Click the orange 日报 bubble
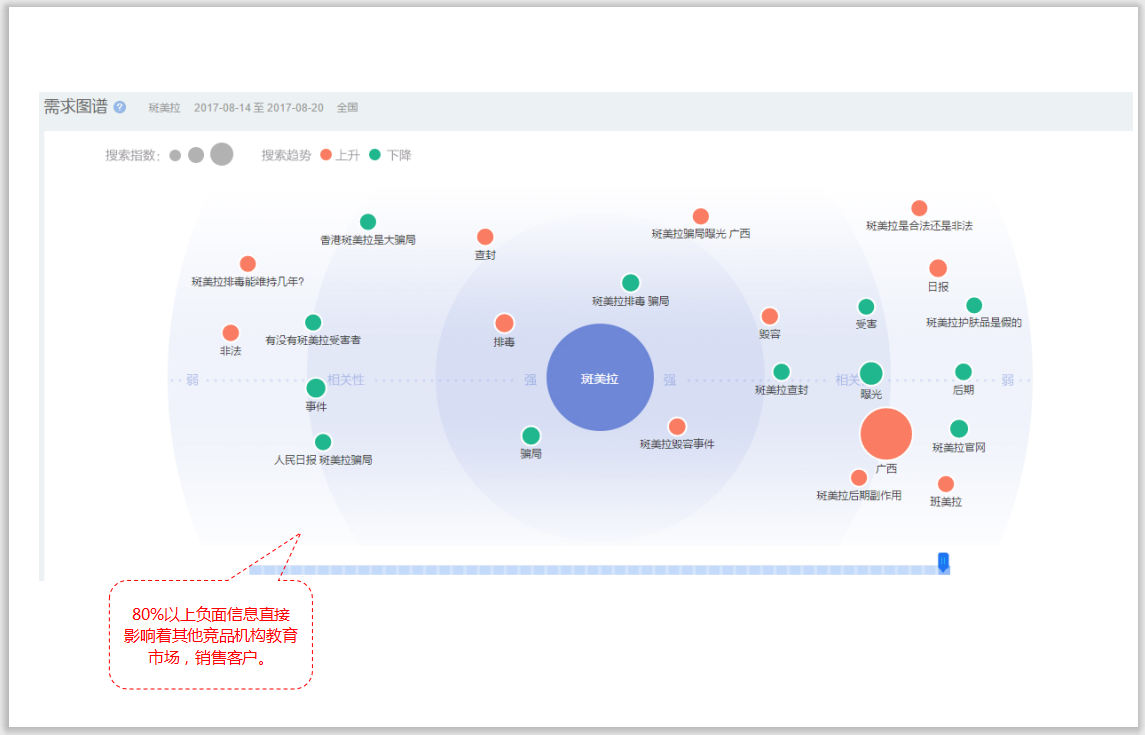 [x=938, y=268]
